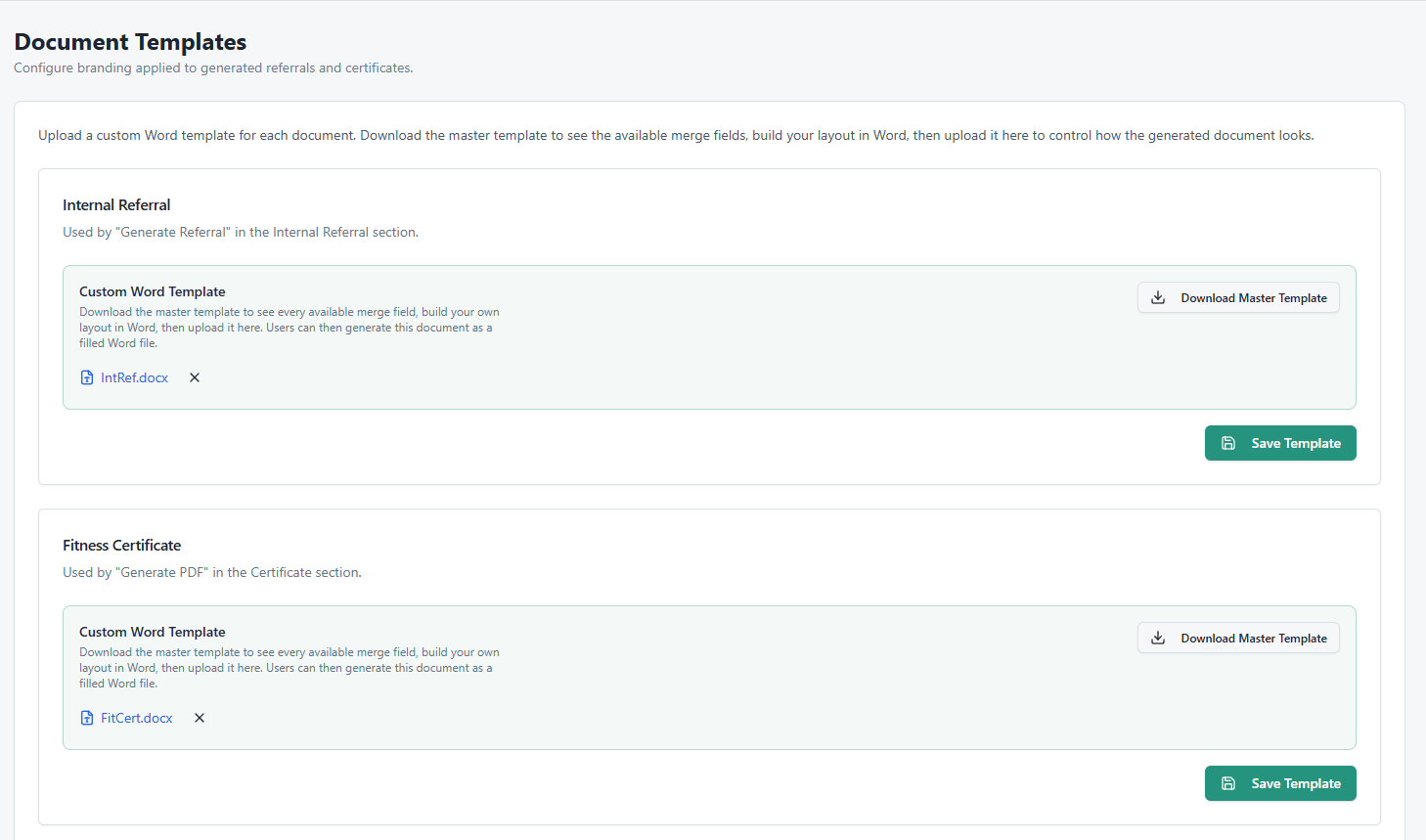Open the IntRef.docx file link
1426x840 pixels.
(x=134, y=377)
